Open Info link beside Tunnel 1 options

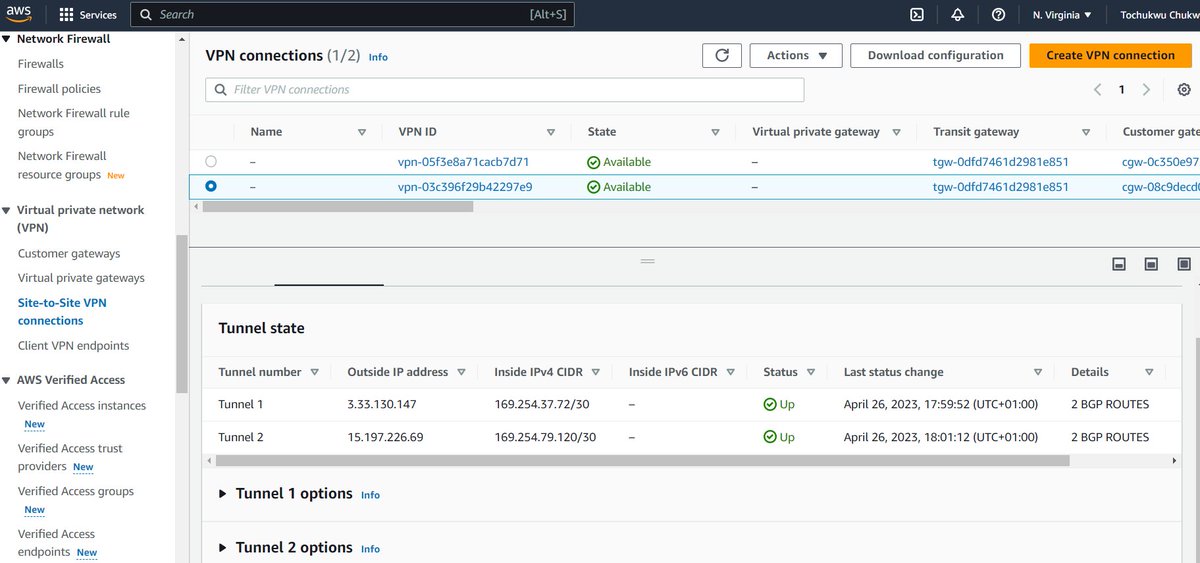370,495
